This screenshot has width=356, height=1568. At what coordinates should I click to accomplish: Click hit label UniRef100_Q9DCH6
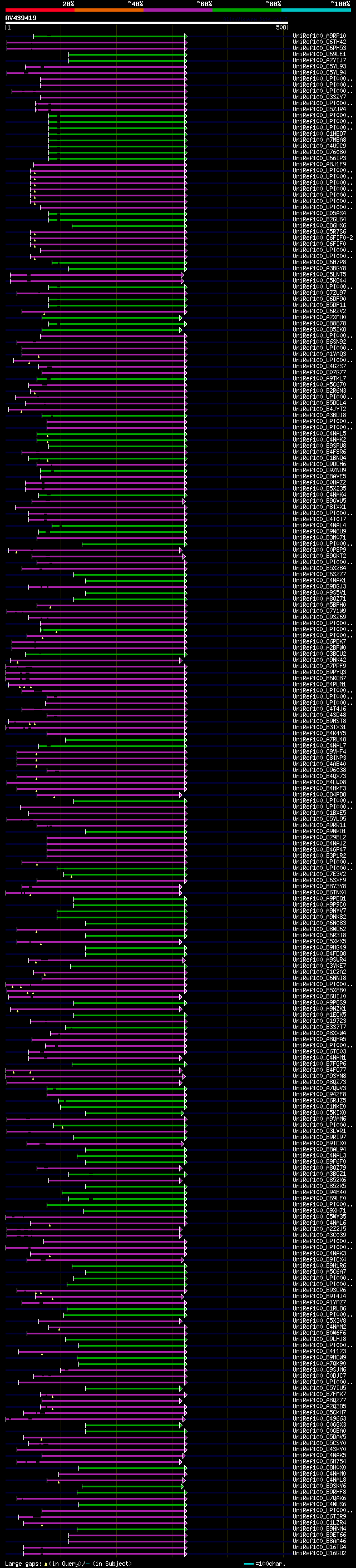319,464
